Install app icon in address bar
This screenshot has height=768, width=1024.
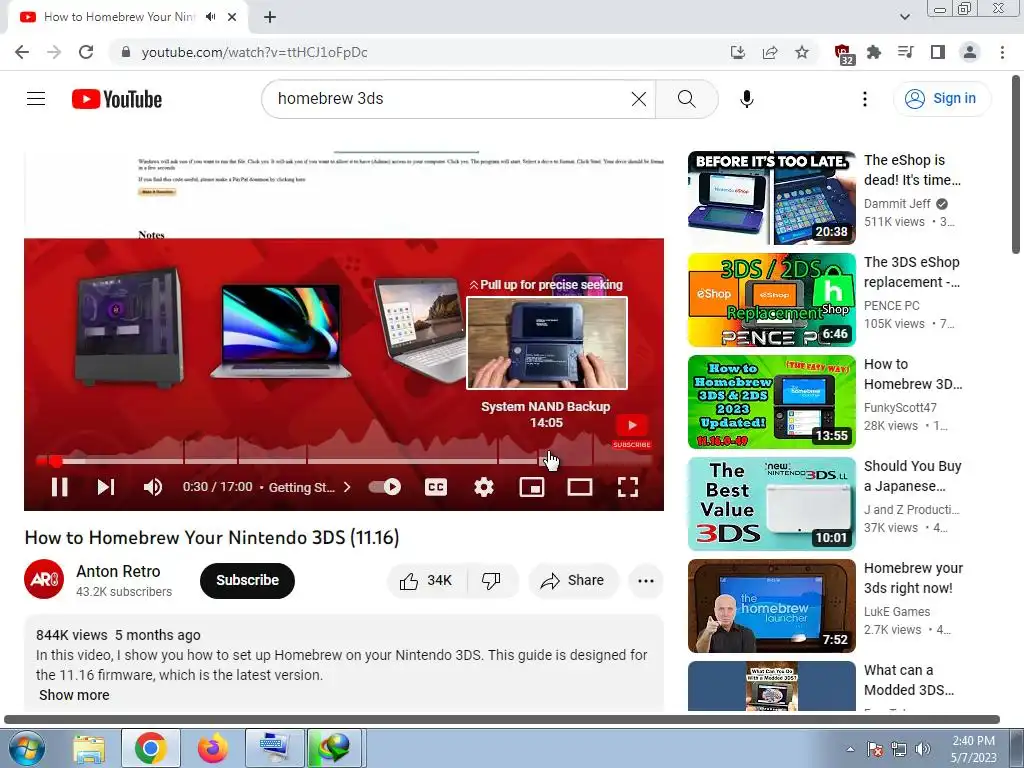(x=738, y=52)
